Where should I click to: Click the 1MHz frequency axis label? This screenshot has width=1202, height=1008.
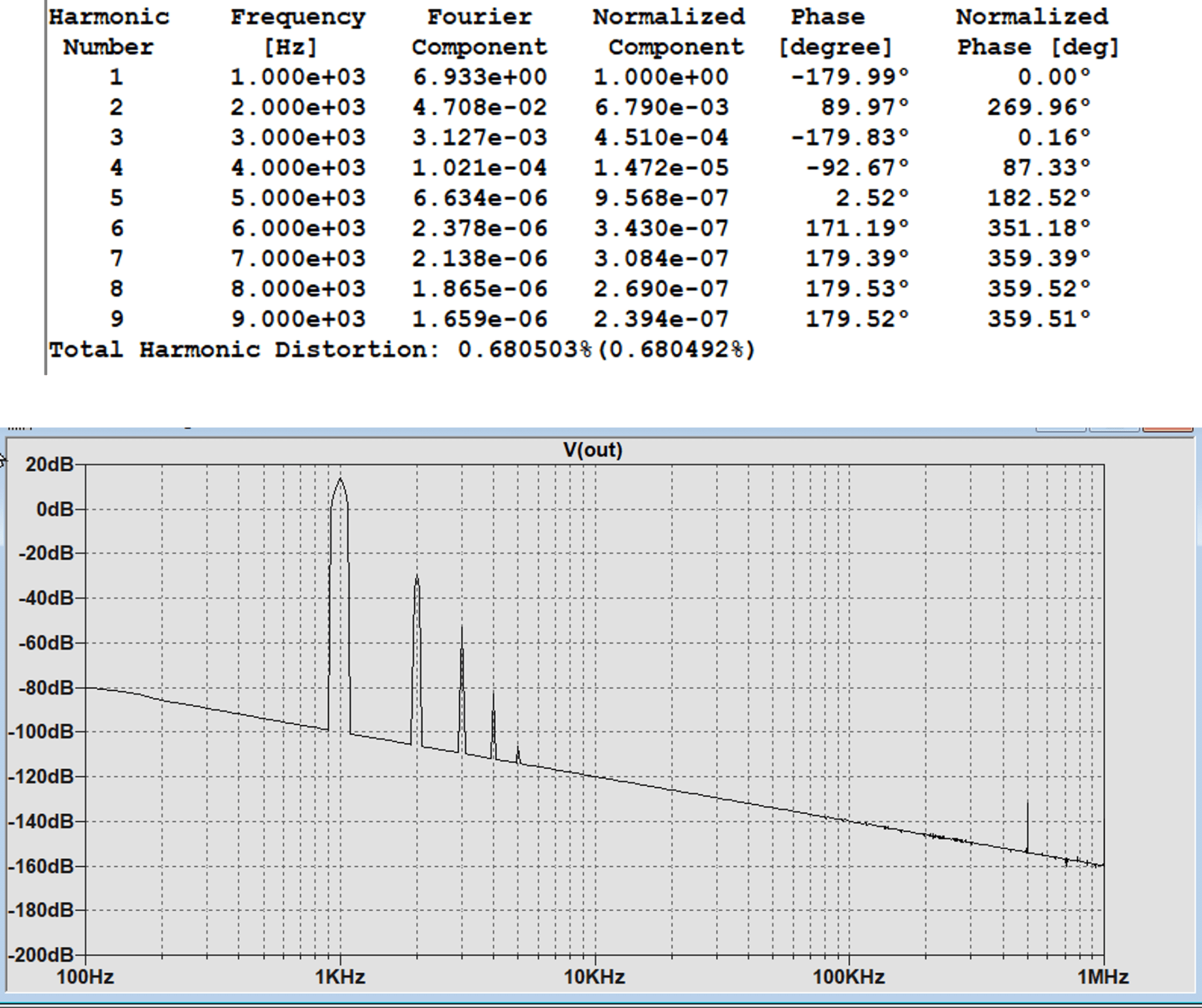[x=1103, y=977]
